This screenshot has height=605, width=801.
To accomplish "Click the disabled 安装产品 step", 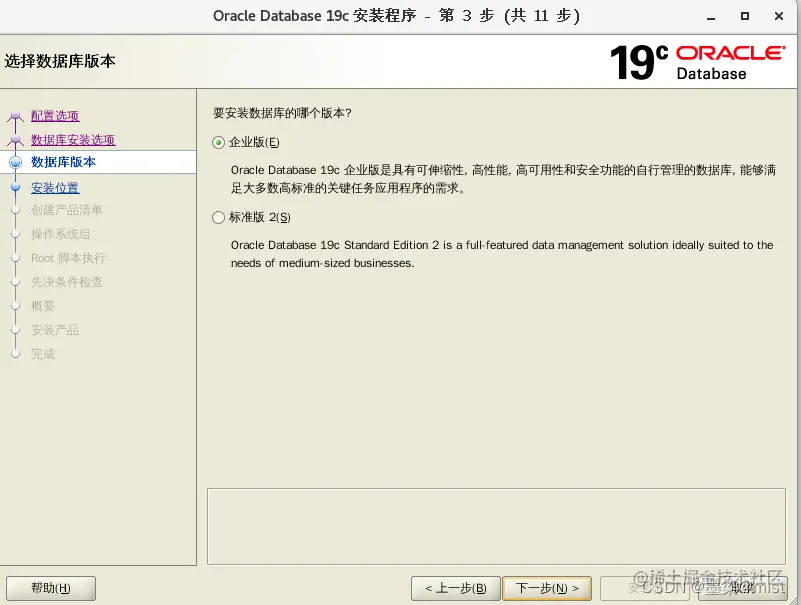I will pyautogui.click(x=55, y=330).
